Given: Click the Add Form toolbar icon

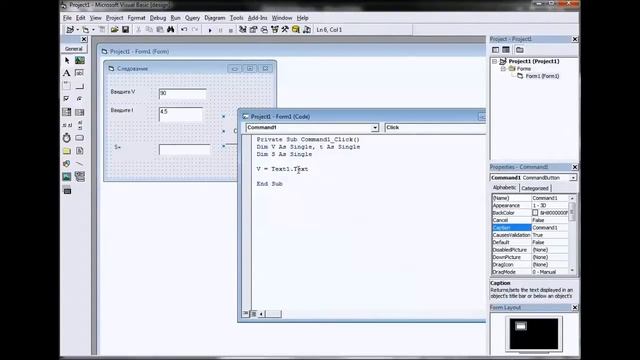Looking at the screenshot, I should pos(85,30).
